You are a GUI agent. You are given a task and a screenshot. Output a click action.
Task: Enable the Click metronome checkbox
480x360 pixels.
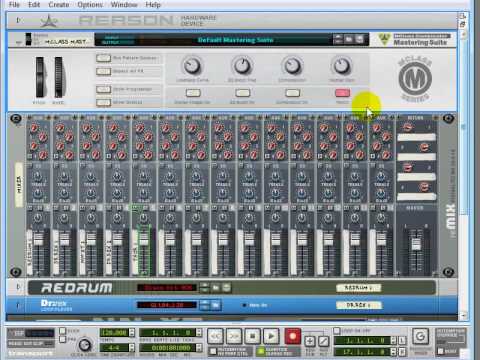(62, 331)
